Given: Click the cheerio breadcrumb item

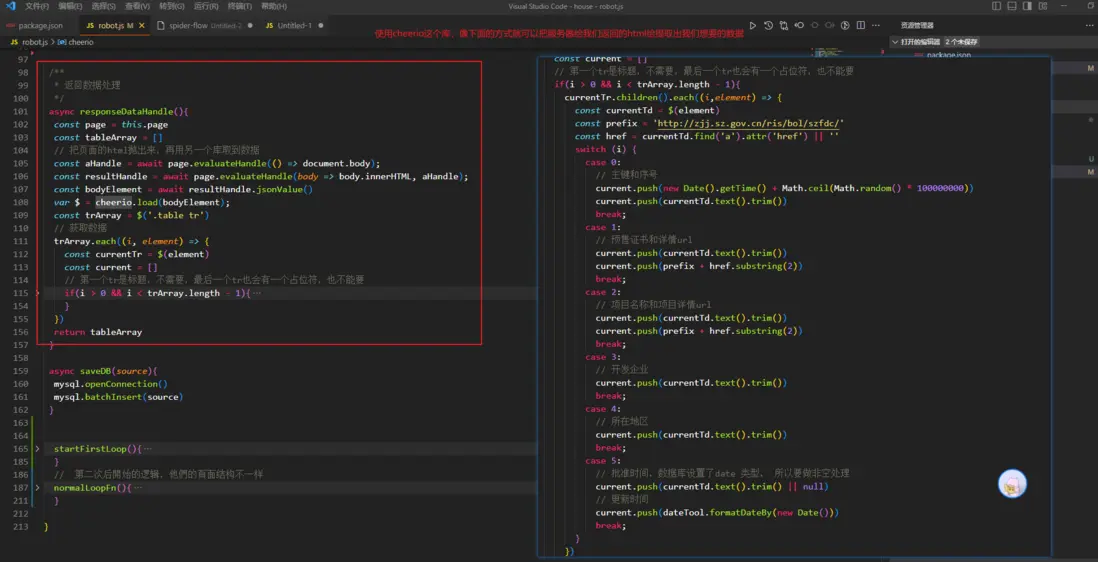Looking at the screenshot, I should (x=80, y=42).
